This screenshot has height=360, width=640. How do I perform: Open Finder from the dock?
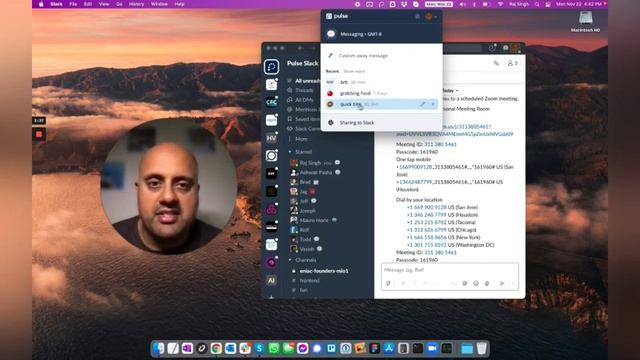click(158, 348)
